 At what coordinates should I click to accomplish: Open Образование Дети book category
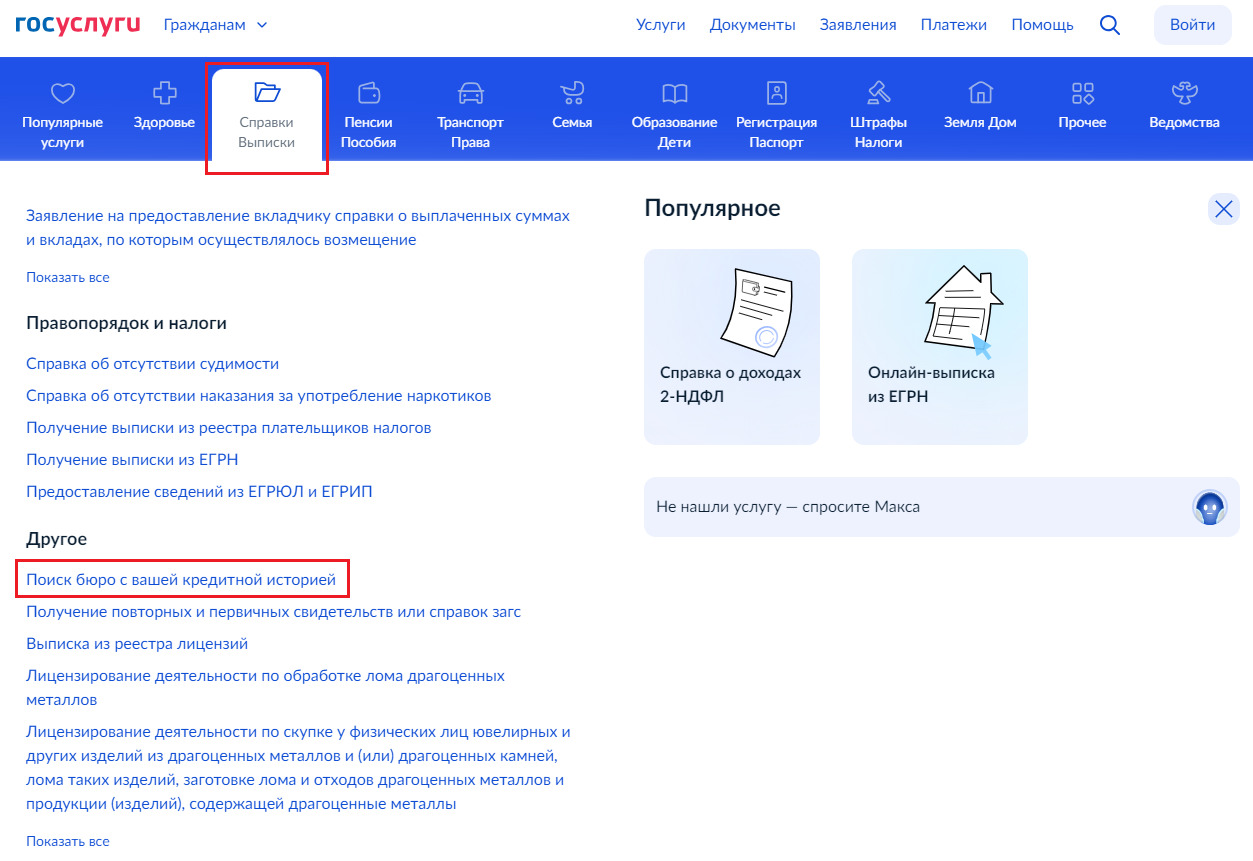coord(674,114)
